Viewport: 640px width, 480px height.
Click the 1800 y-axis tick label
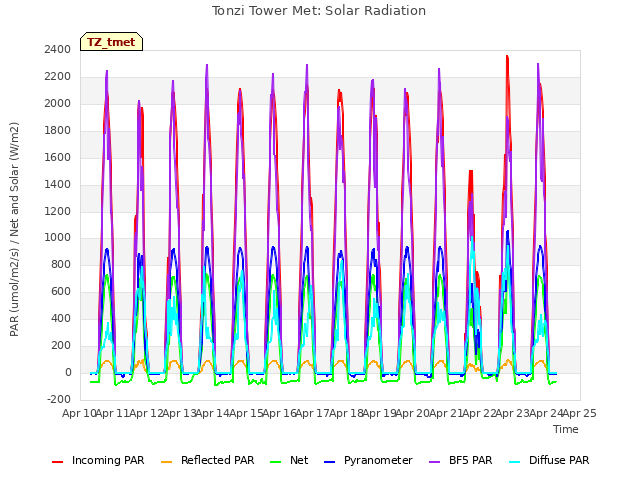coord(58,130)
